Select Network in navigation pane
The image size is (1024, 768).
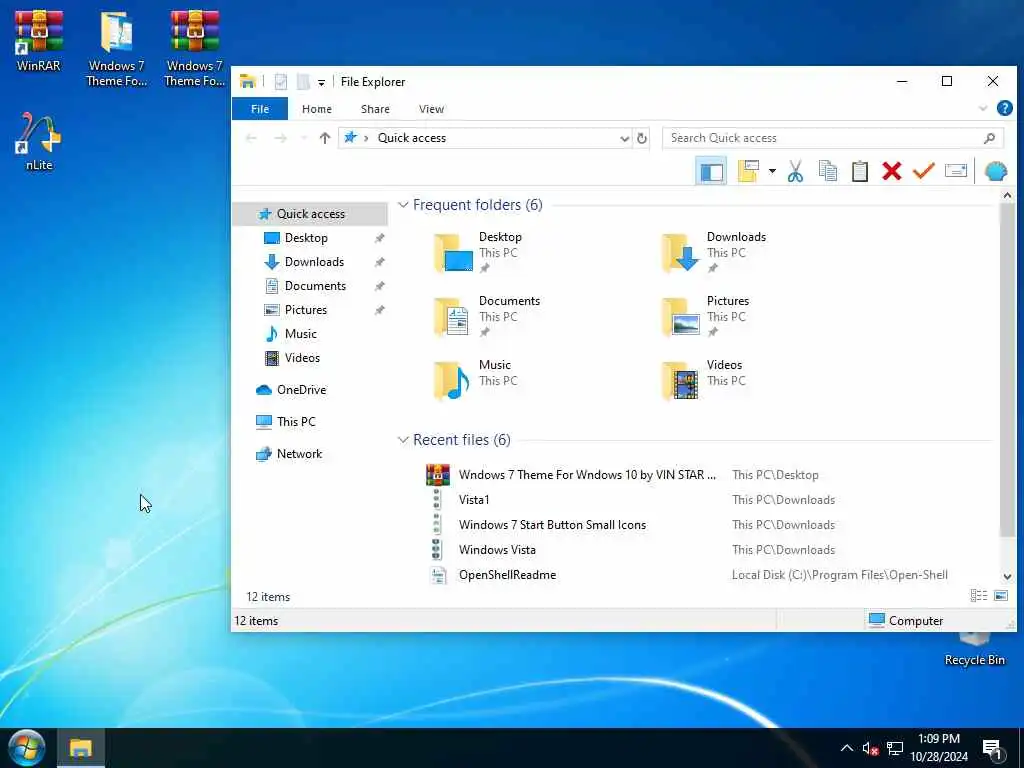298,454
